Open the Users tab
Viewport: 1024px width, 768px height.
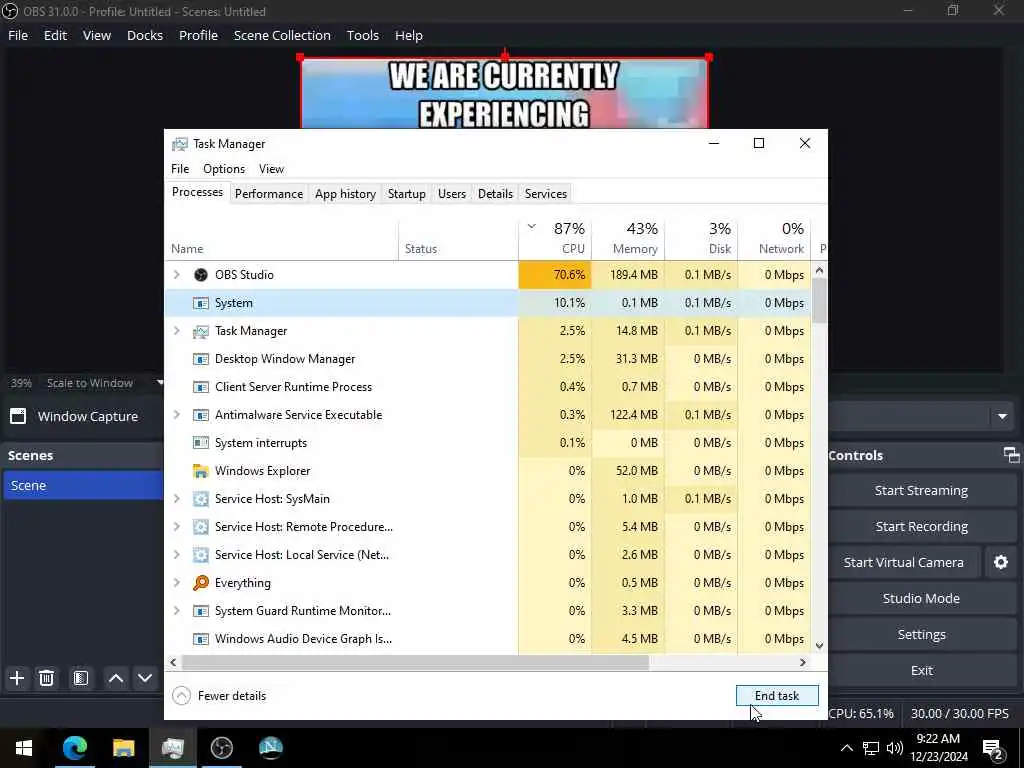pyautogui.click(x=452, y=194)
